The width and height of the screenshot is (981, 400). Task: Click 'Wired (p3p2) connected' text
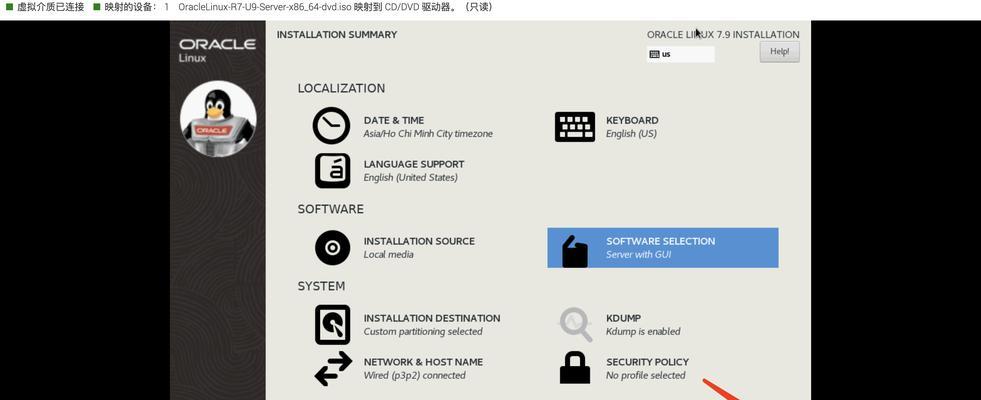414,376
